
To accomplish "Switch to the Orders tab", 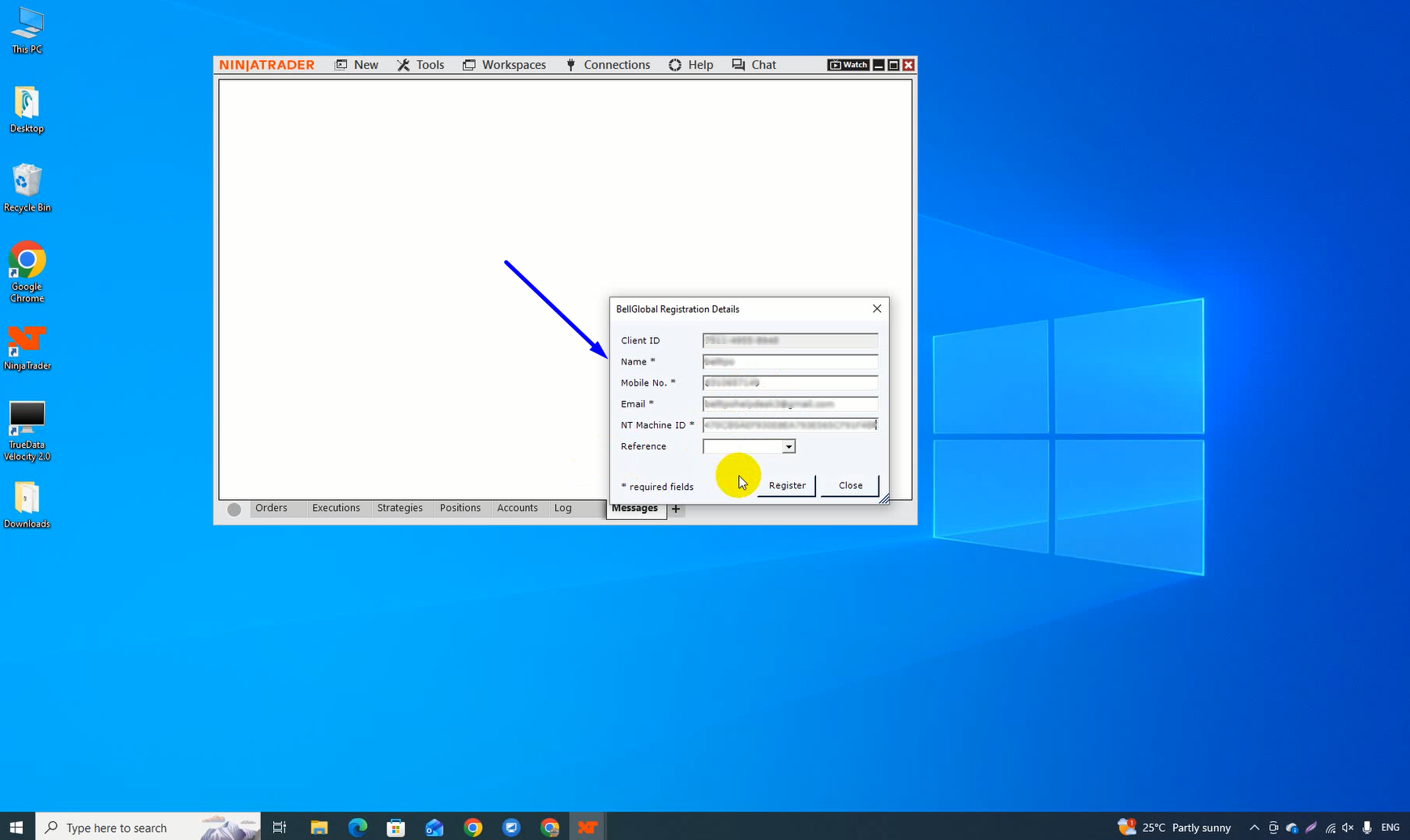I will (271, 508).
